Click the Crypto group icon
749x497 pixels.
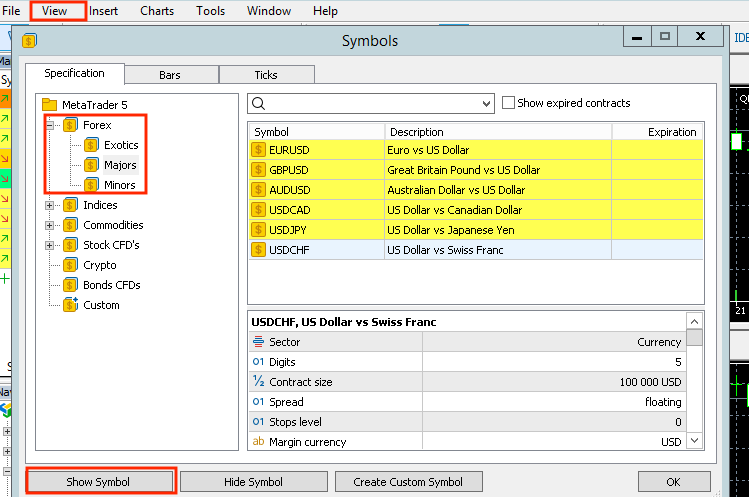70,265
